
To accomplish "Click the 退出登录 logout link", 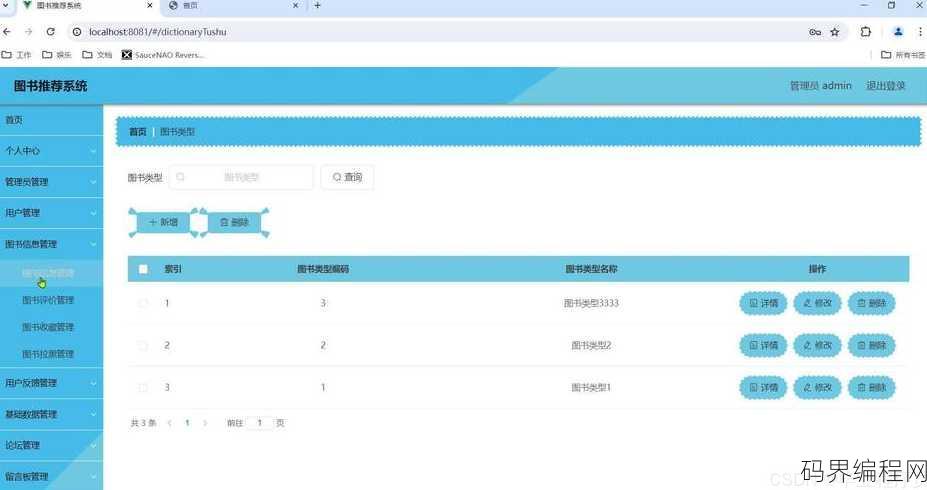I will [x=886, y=86].
